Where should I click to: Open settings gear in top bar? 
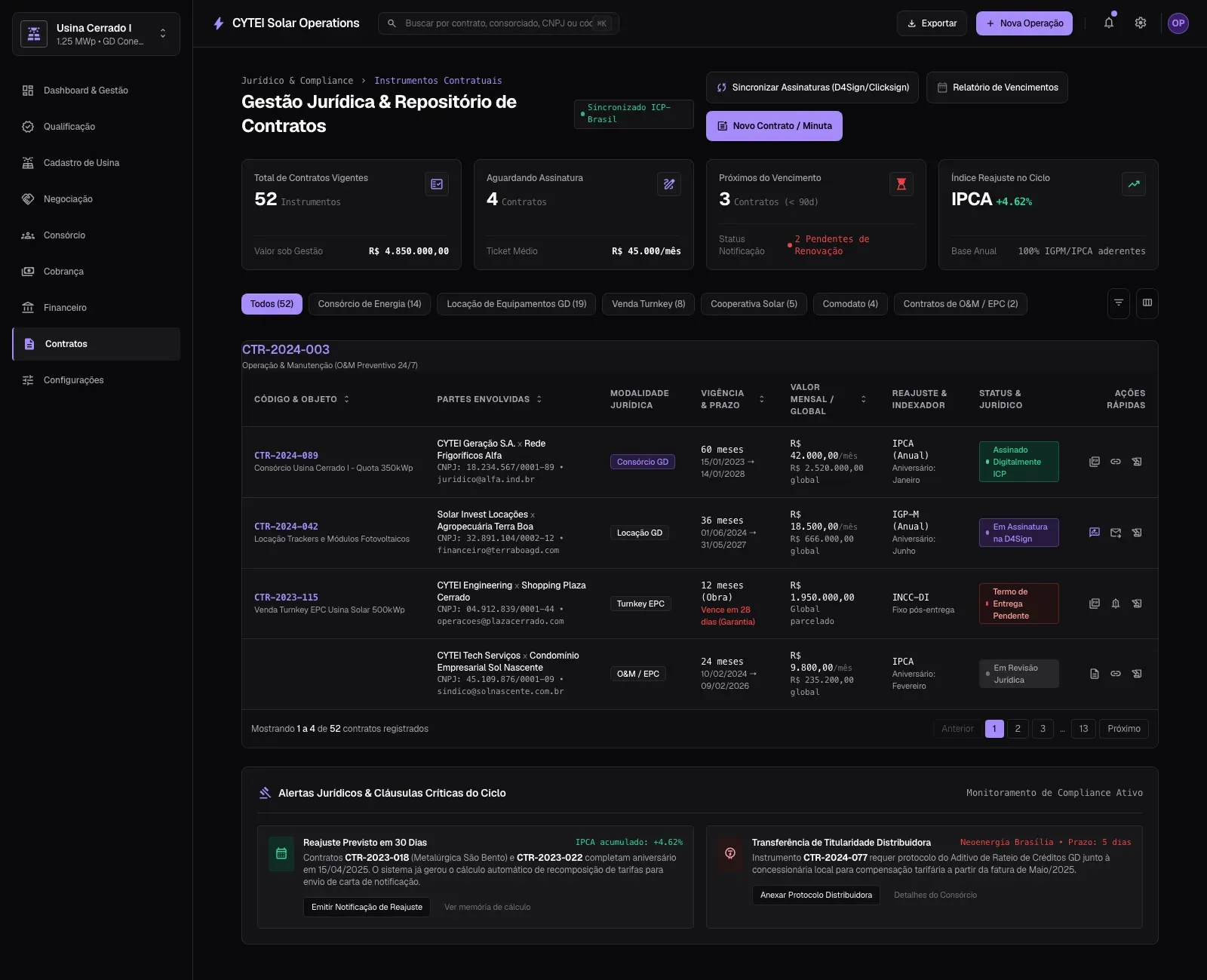(1141, 23)
